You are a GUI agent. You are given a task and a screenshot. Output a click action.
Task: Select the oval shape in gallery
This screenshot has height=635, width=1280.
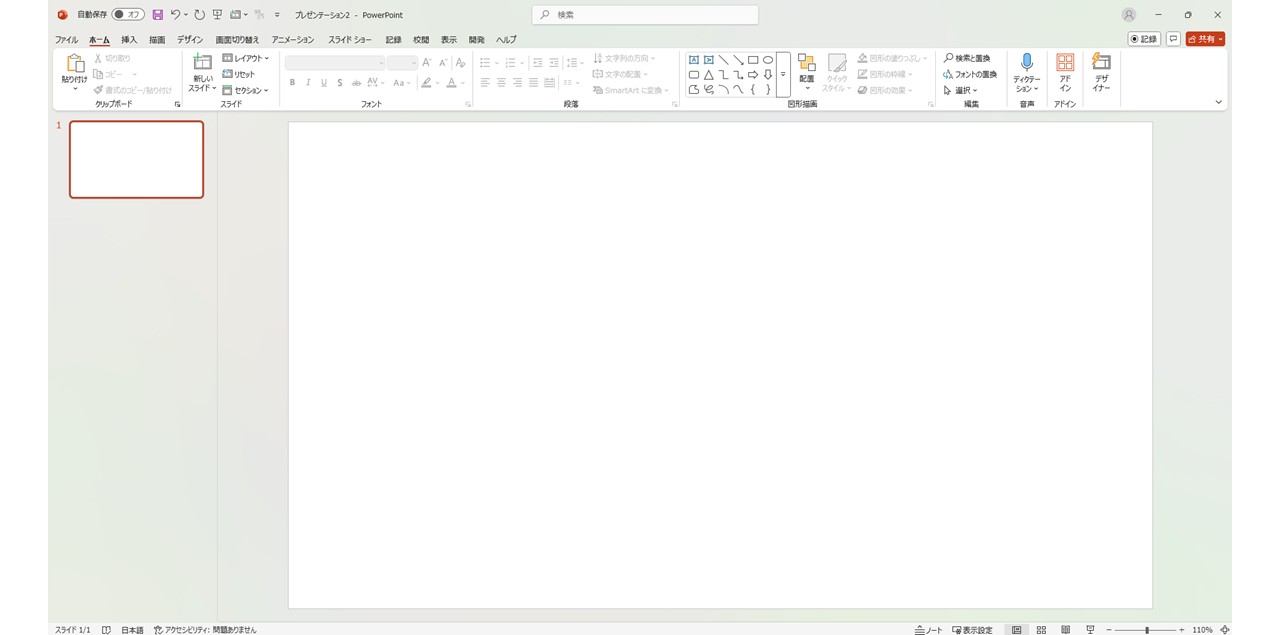(768, 60)
